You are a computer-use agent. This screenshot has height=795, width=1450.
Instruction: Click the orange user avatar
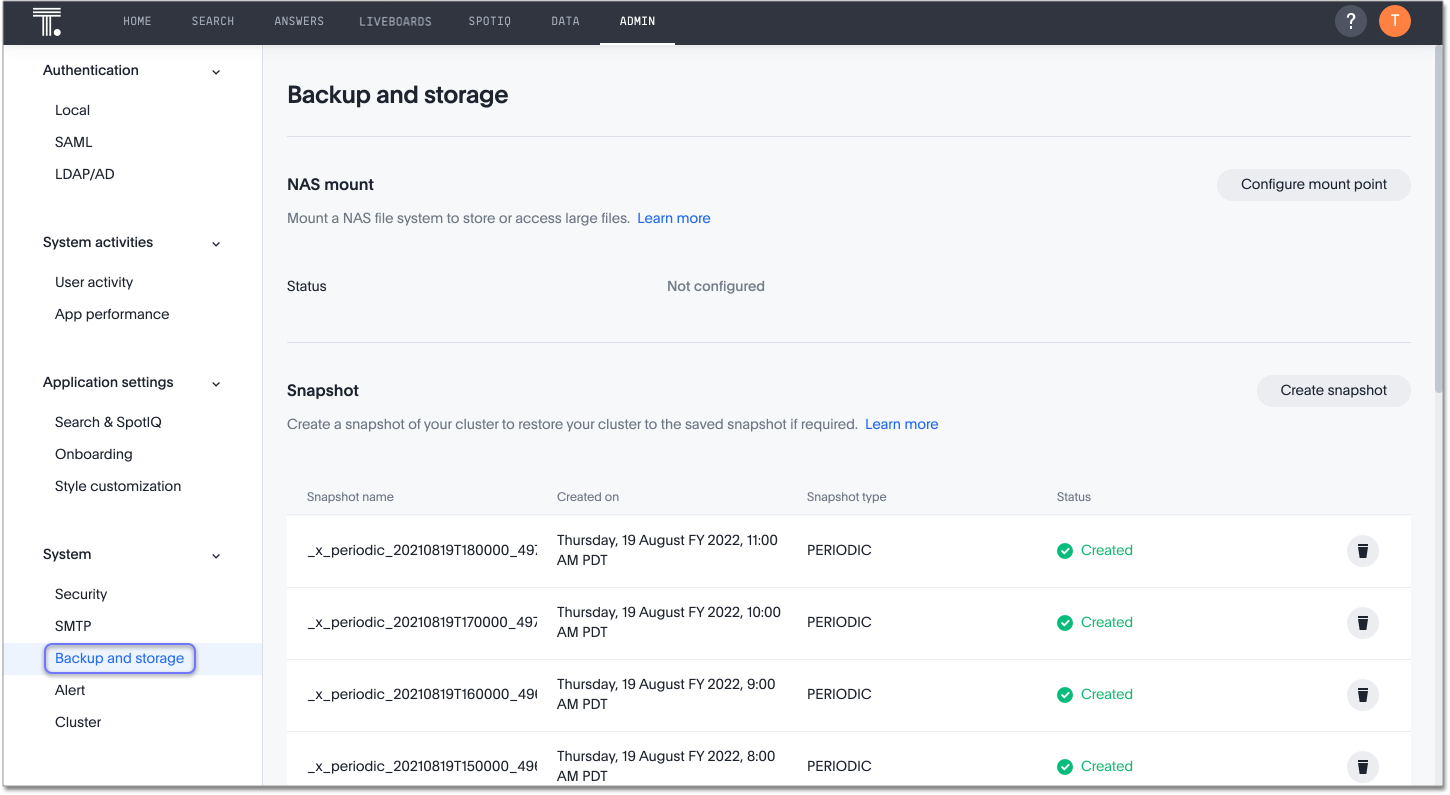[1394, 20]
